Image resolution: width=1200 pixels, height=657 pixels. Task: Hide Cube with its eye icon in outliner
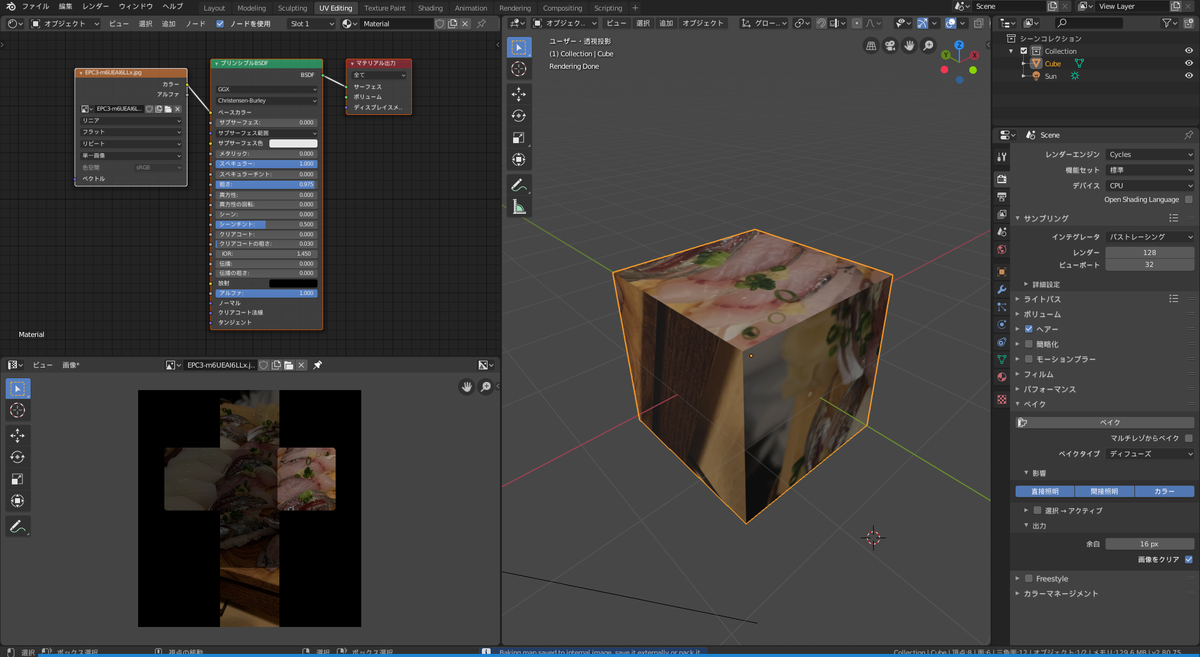pyautogui.click(x=1189, y=63)
